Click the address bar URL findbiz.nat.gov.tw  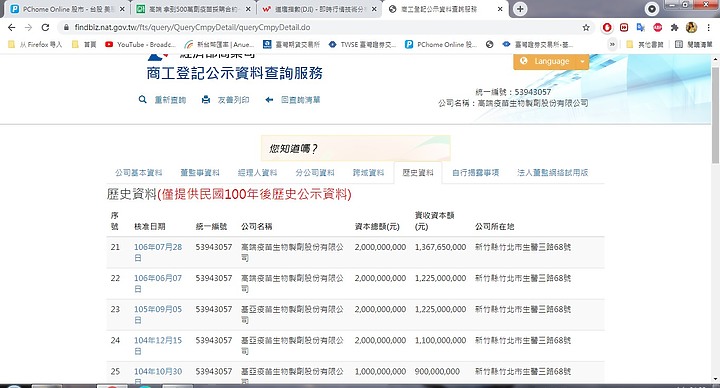192,28
